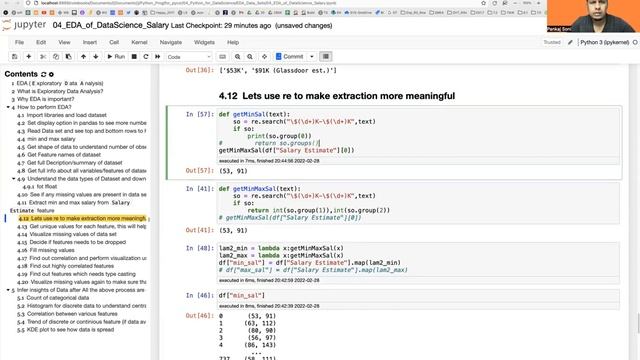Open the Commit dropdown arrow
The width and height of the screenshot is (640, 360).
(312, 57)
